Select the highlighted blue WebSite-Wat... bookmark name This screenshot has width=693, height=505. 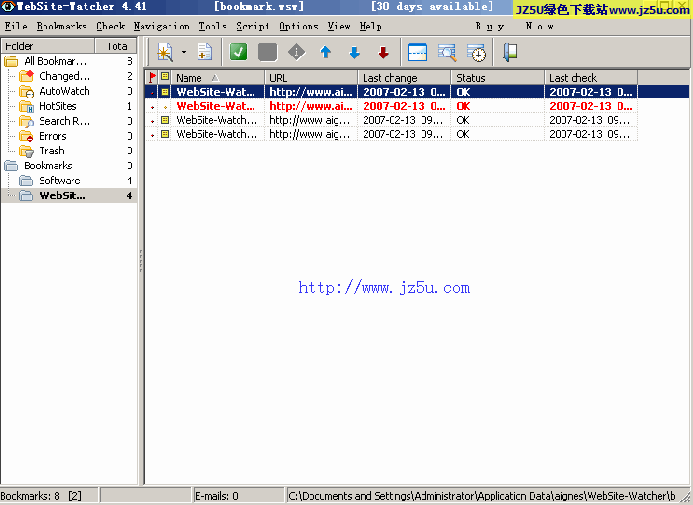(216, 92)
